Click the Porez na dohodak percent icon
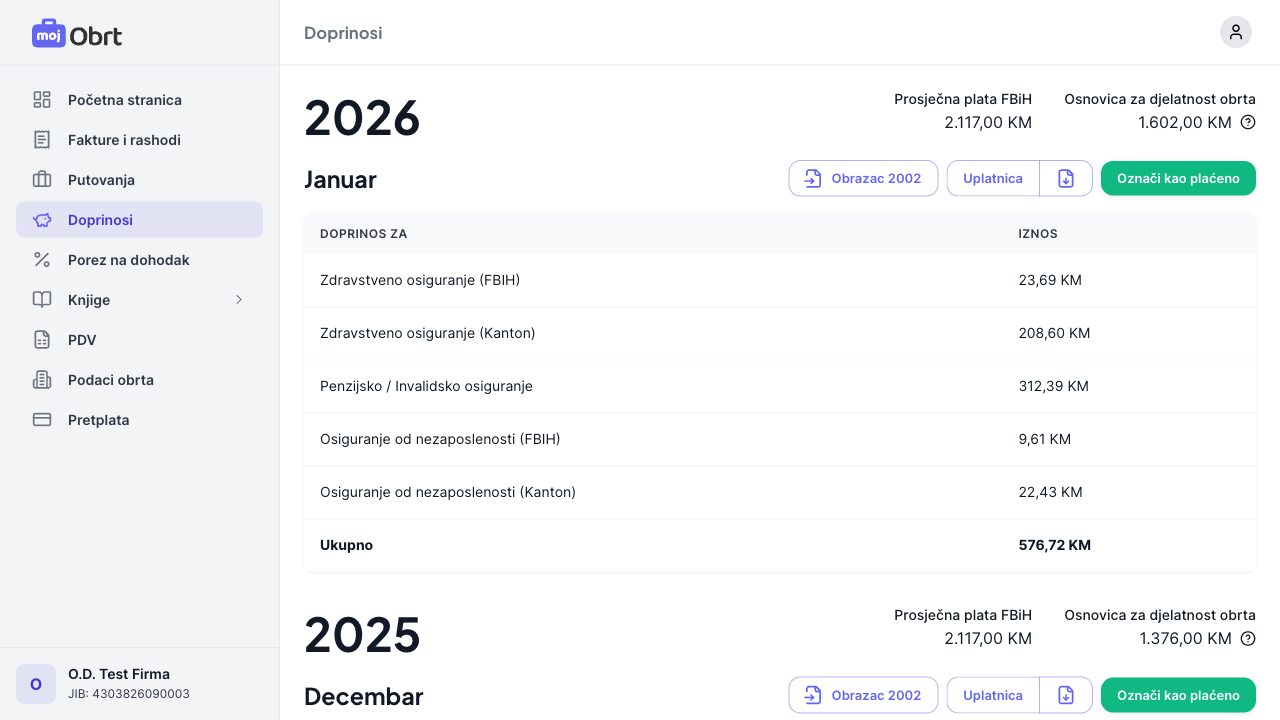 click(42, 260)
